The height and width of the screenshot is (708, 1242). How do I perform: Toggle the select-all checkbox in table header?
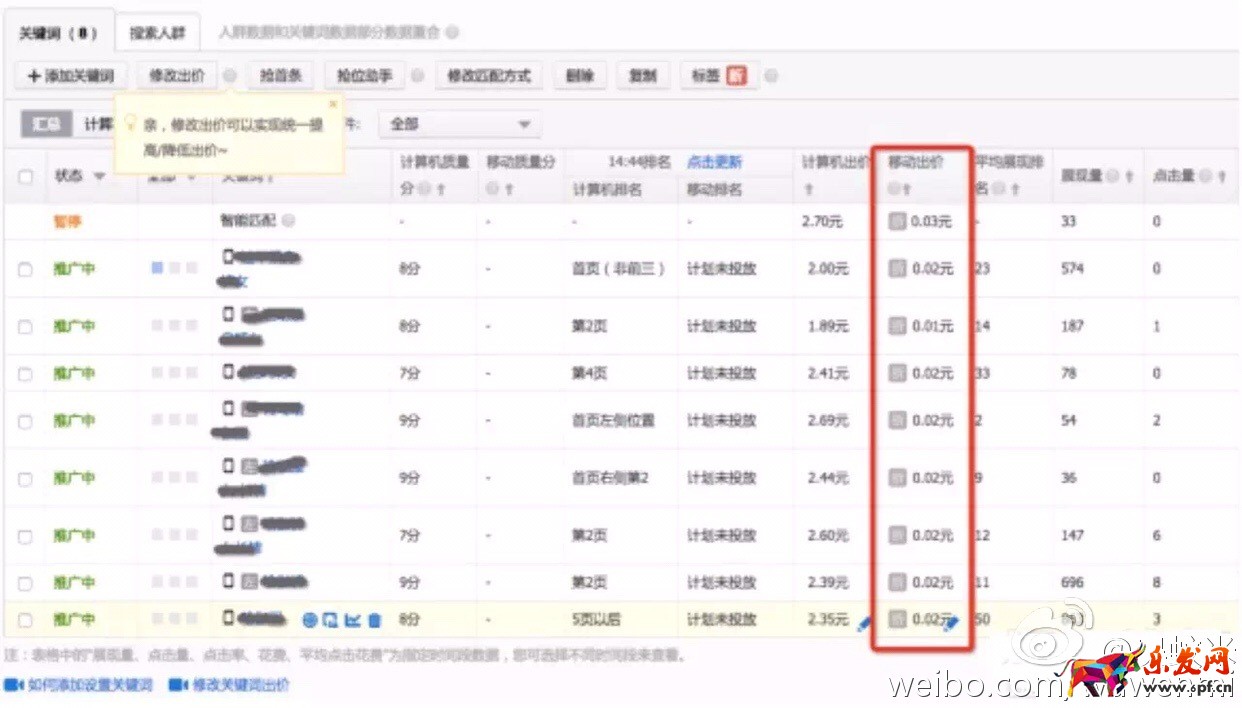coord(26,176)
